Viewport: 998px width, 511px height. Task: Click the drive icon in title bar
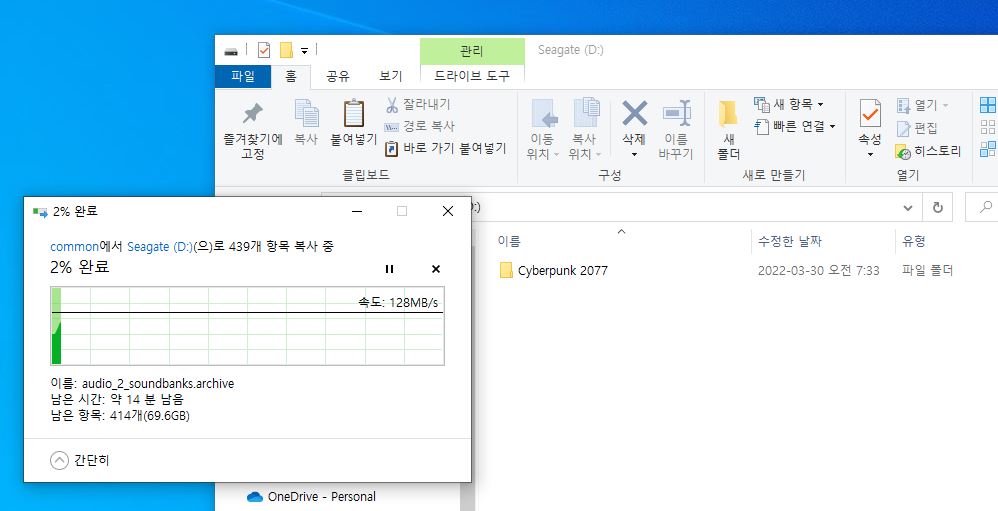click(230, 51)
